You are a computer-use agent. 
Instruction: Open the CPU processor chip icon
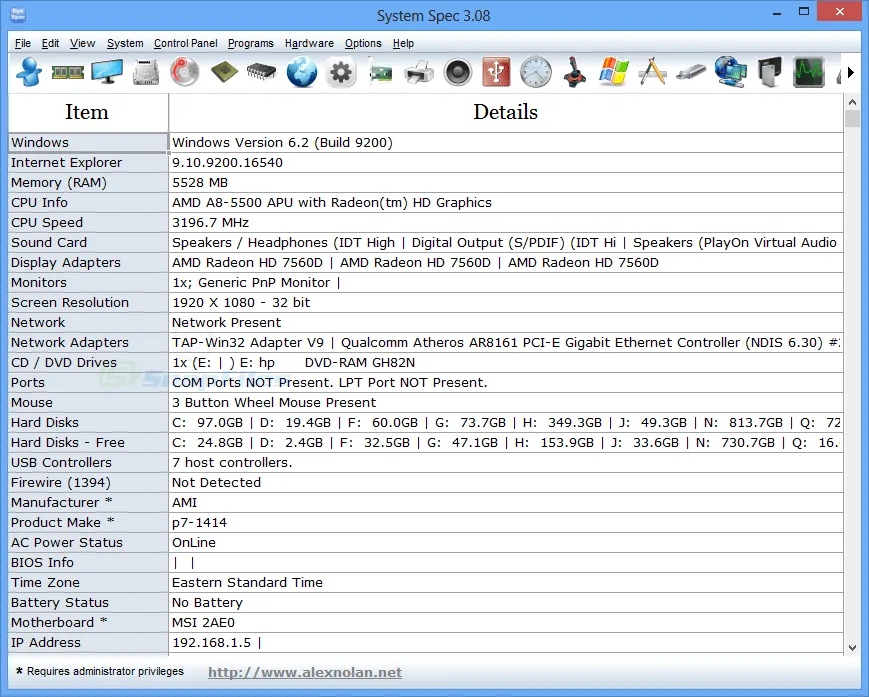tap(224, 72)
